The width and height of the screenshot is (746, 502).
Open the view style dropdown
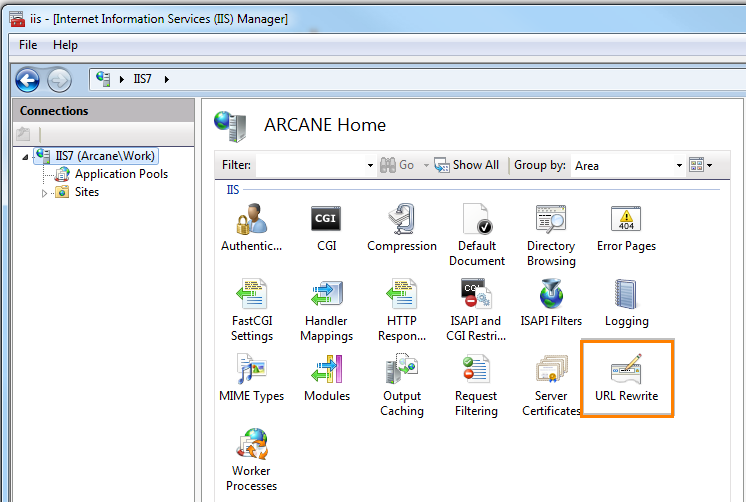tap(700, 165)
